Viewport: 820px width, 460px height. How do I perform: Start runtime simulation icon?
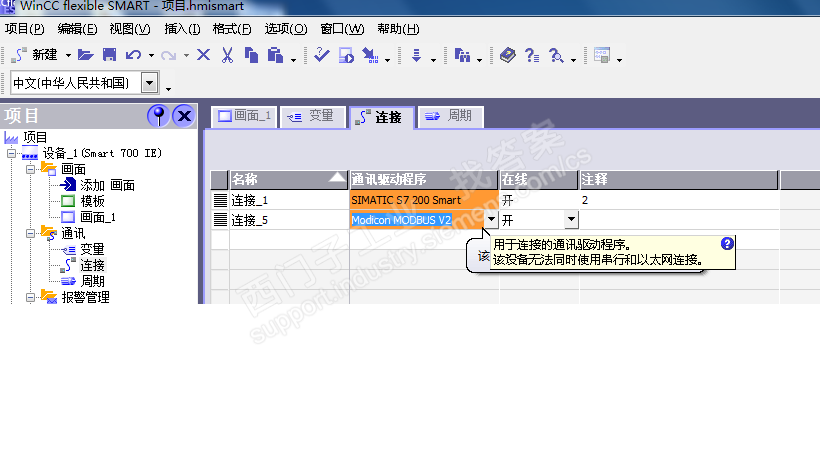[346, 55]
